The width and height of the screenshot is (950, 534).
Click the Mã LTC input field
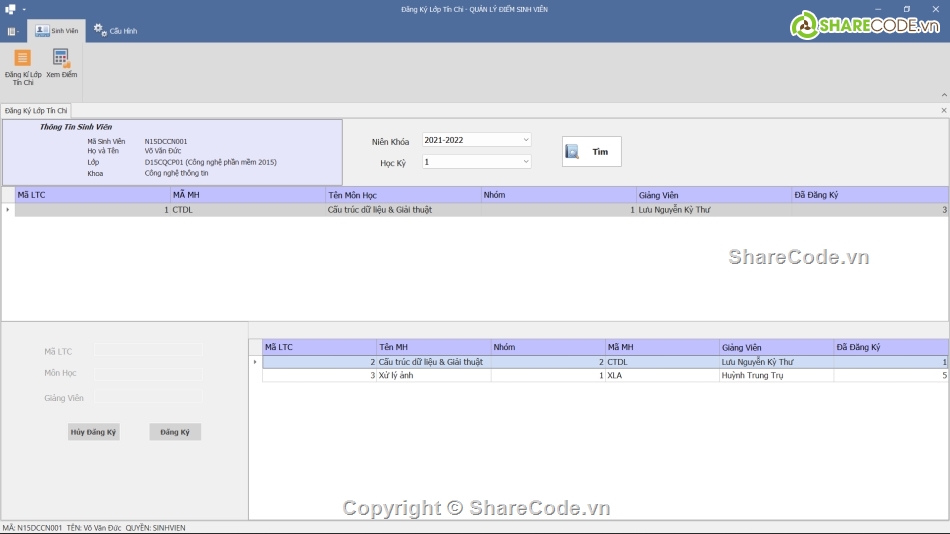tap(148, 350)
